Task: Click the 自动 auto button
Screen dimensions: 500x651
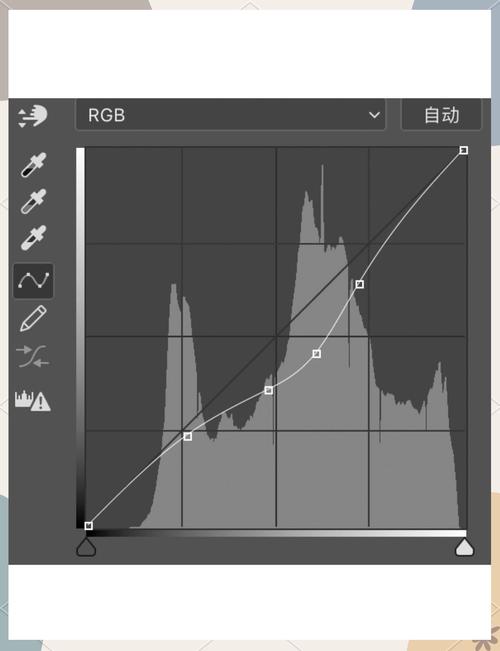Action: [x=441, y=115]
